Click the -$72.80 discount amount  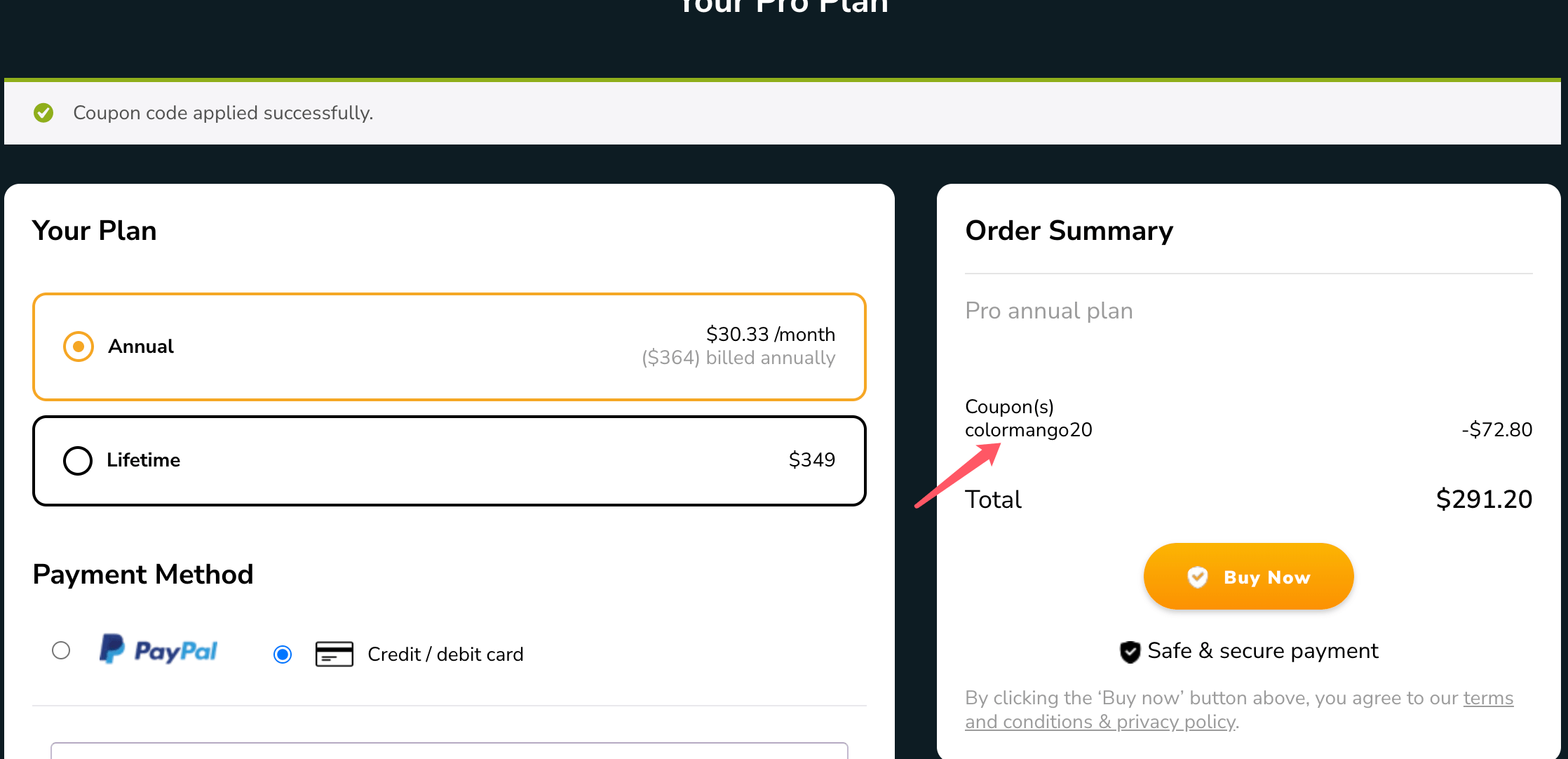coord(1496,429)
